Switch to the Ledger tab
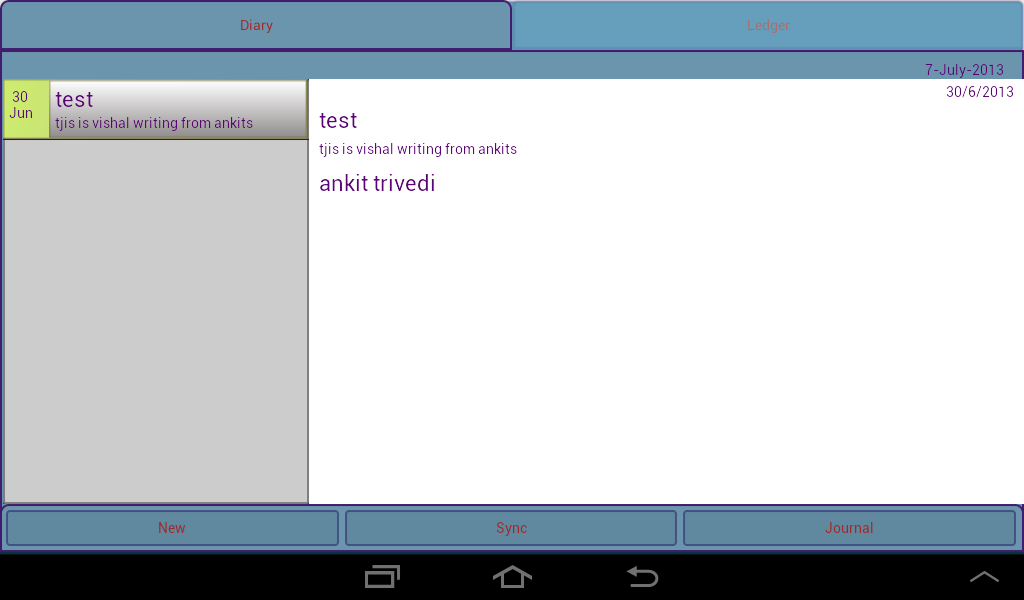1024x600 pixels. 767,25
